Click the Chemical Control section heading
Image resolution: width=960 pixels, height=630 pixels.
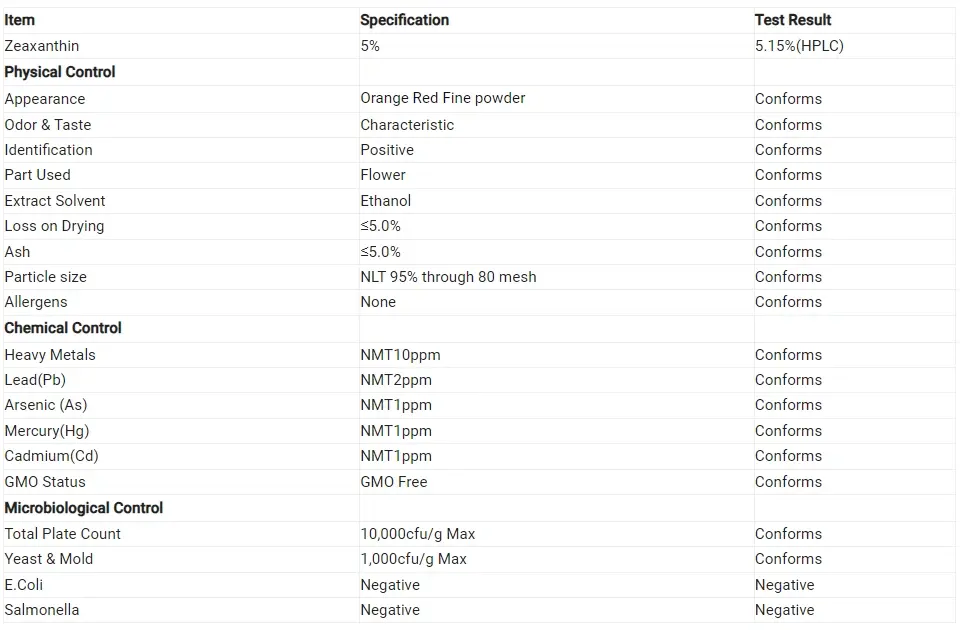[63, 328]
